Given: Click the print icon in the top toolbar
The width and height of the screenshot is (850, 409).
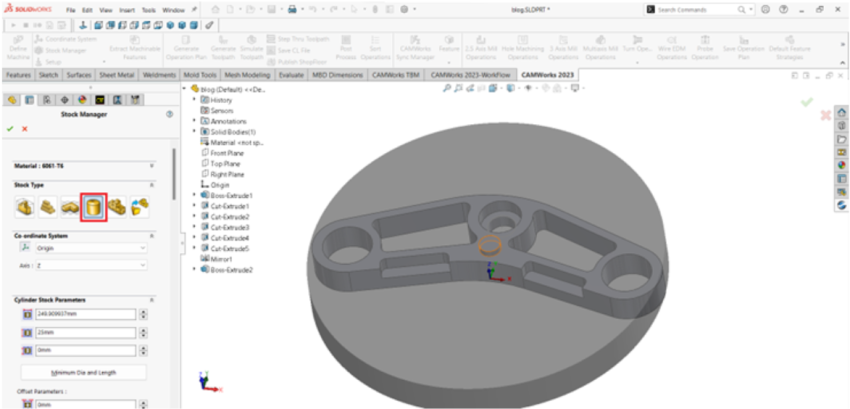Looking at the screenshot, I should (293, 9).
